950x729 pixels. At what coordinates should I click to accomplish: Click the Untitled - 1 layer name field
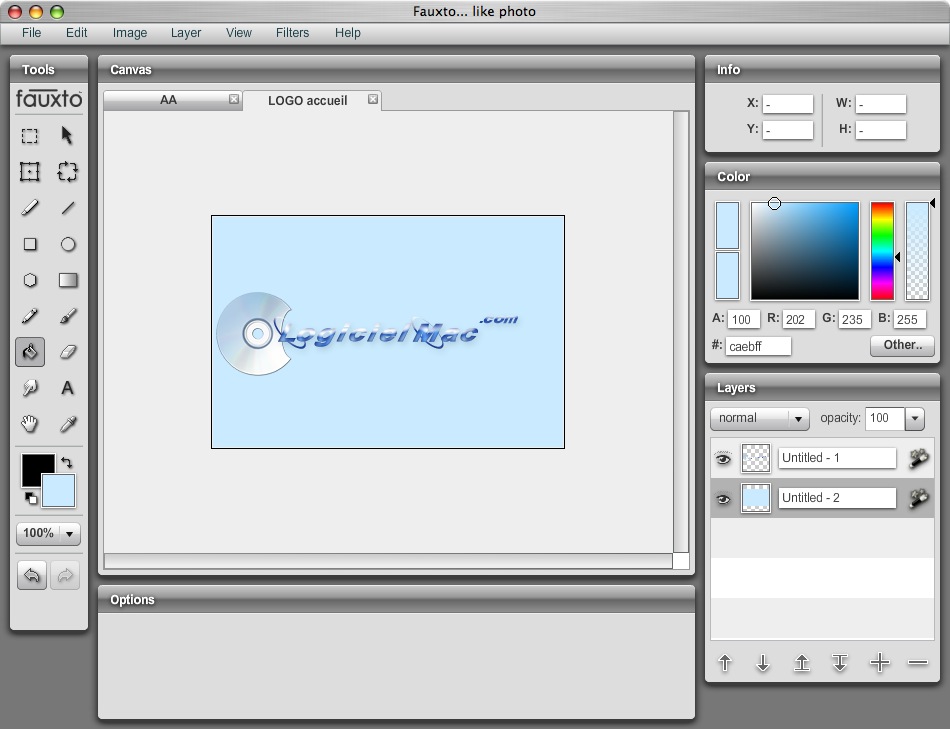coord(837,458)
